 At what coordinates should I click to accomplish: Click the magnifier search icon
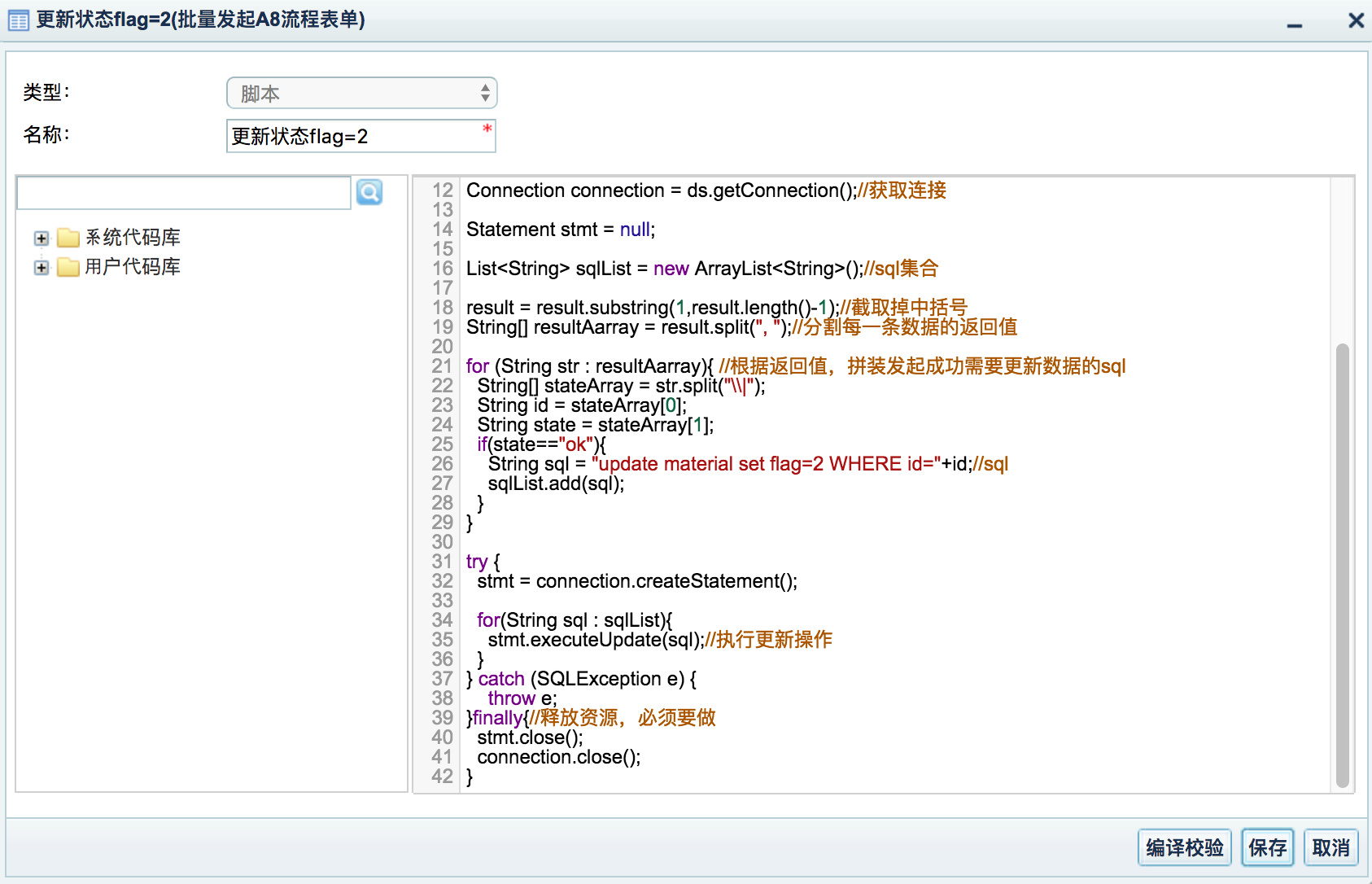(x=369, y=193)
